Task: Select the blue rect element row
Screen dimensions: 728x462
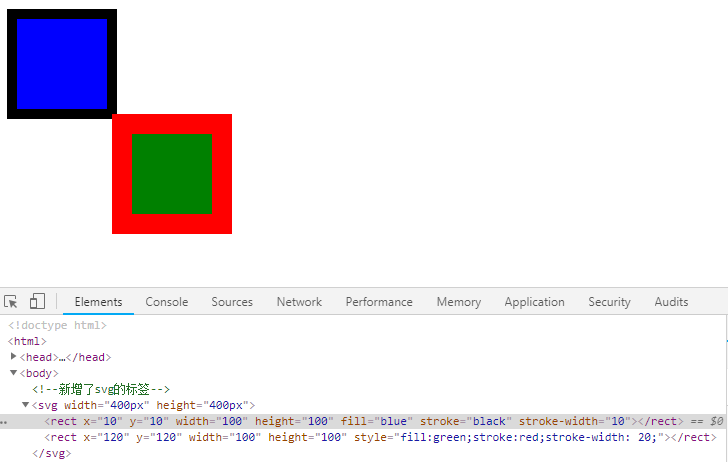Action: click(x=363, y=421)
